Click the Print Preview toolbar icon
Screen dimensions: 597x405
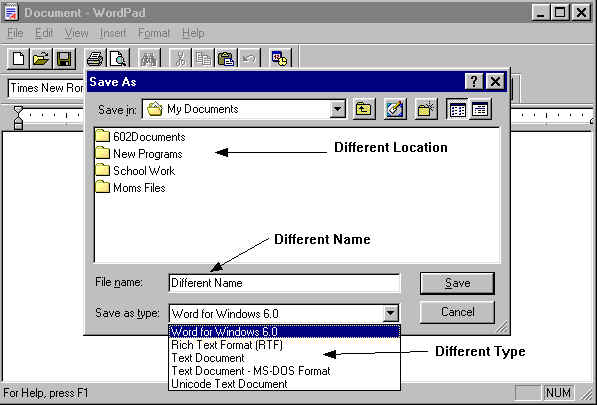point(118,59)
